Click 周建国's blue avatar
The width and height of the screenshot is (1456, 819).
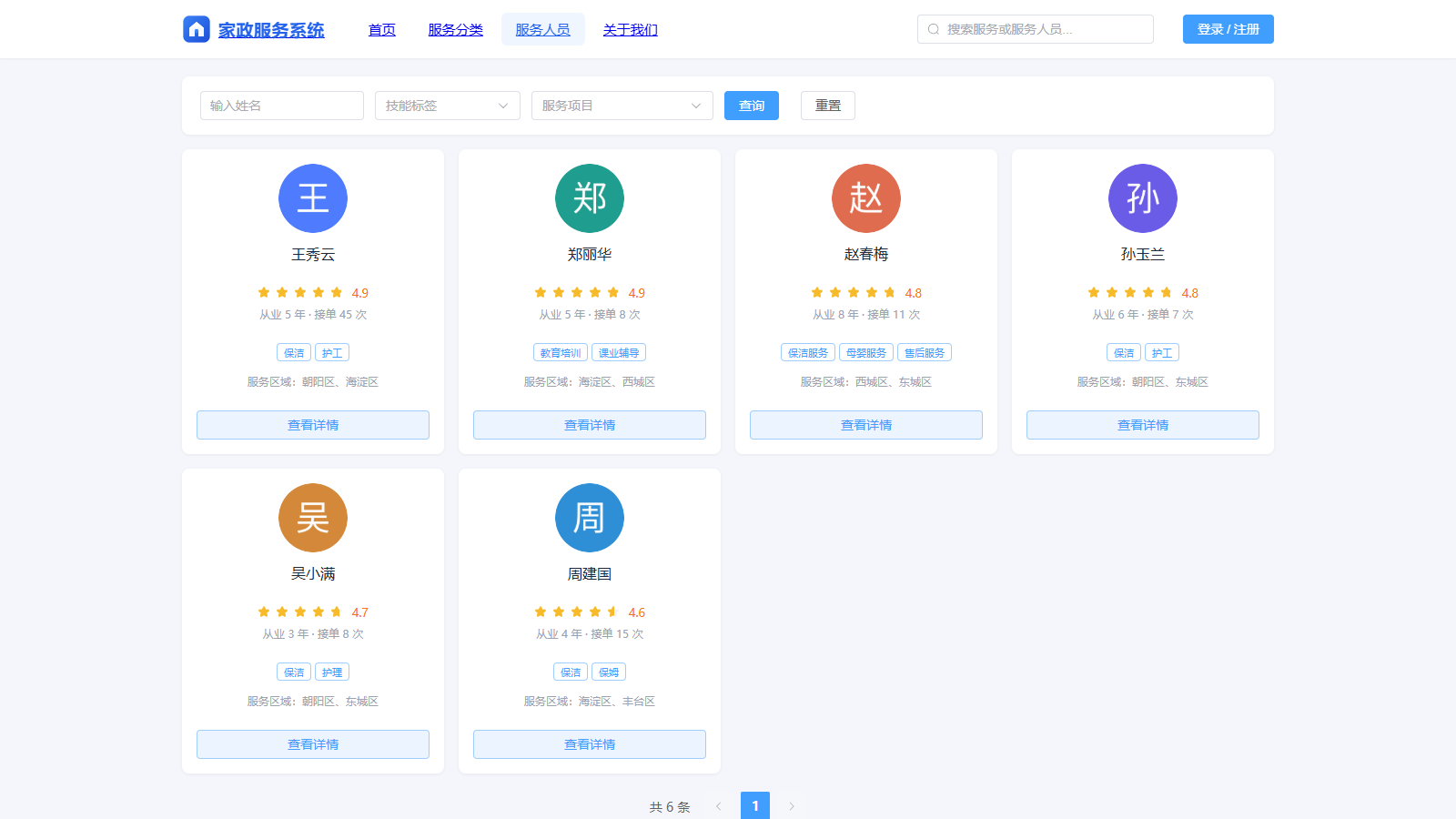(590, 518)
